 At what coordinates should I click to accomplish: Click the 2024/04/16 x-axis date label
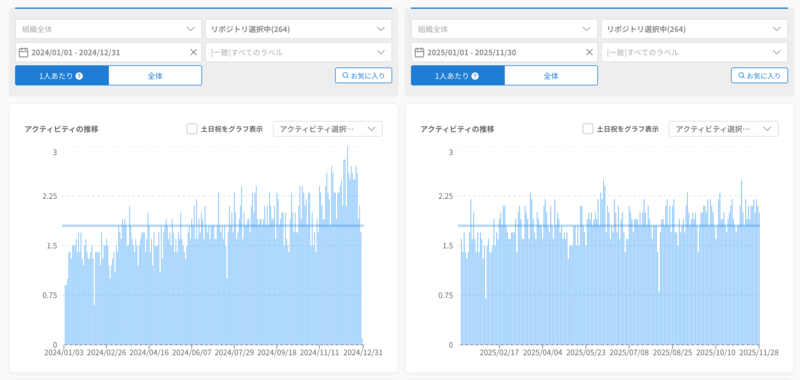[149, 352]
